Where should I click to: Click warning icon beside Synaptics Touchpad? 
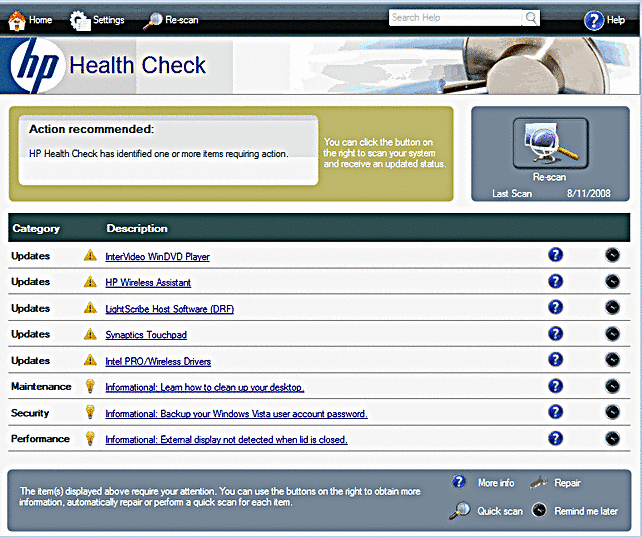pyautogui.click(x=90, y=334)
